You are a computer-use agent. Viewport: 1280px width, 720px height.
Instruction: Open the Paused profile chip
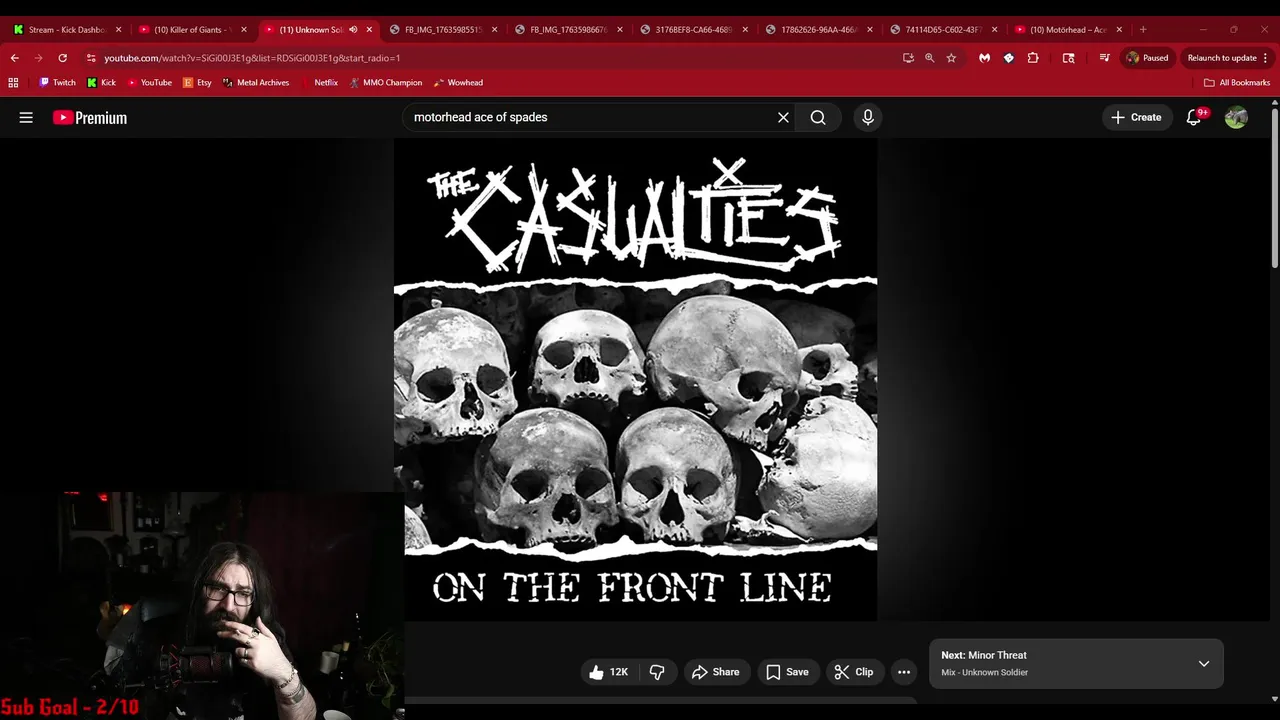(1147, 58)
